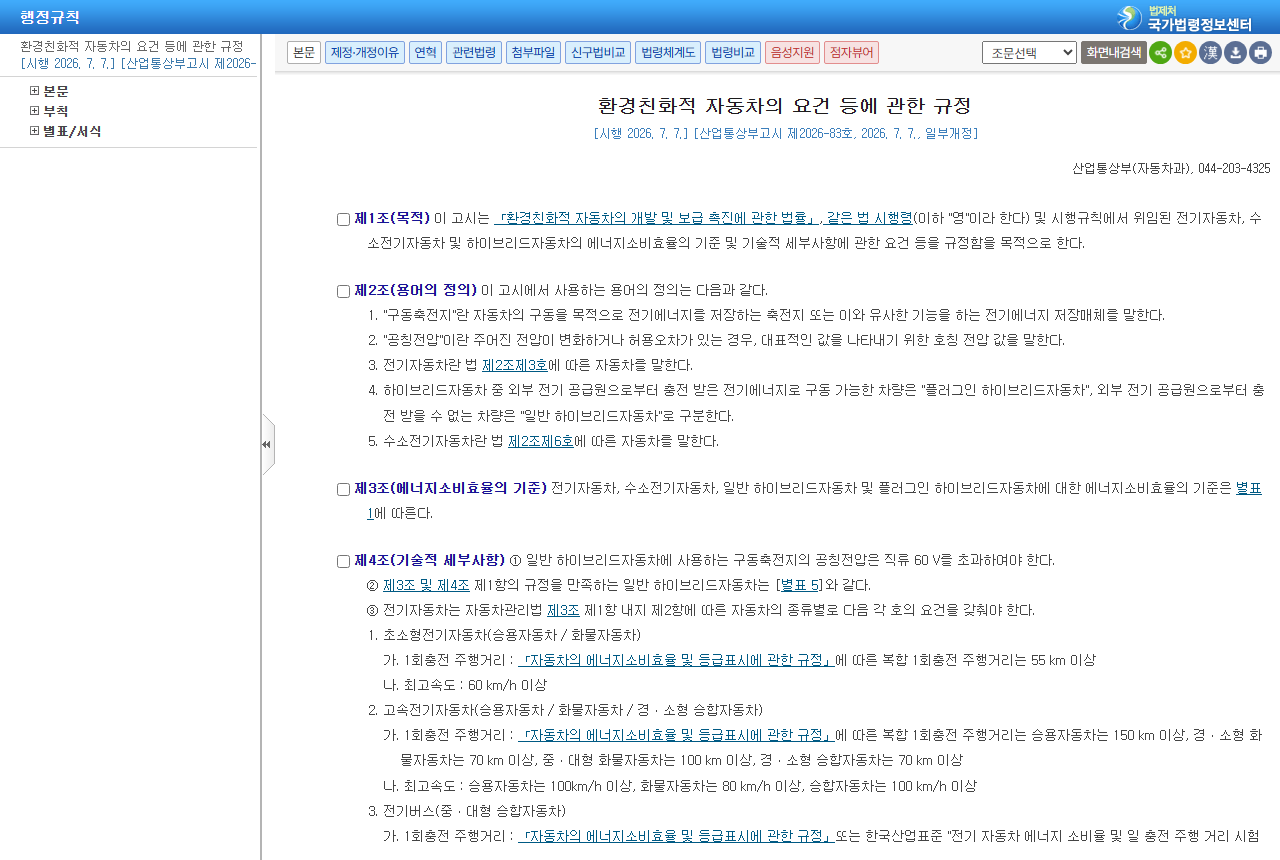Click the 음성지원 voice support button
The width and height of the screenshot is (1280, 860).
pyautogui.click(x=792, y=53)
